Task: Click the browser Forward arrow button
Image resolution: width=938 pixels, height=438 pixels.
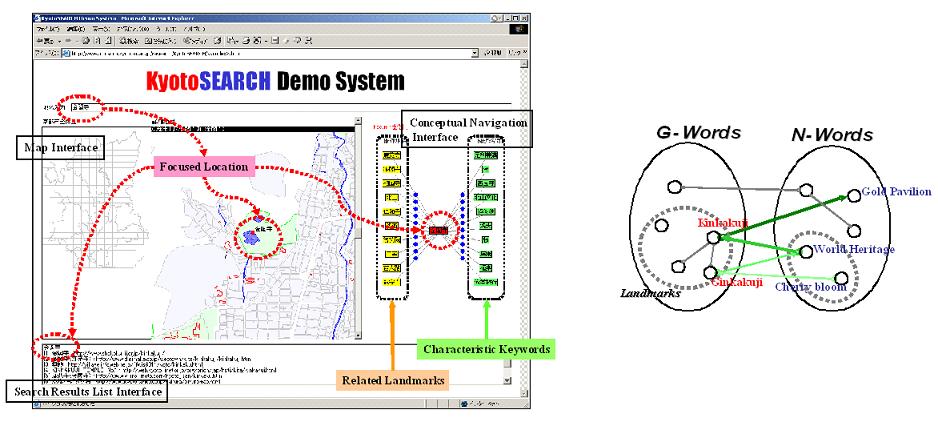Action: (x=68, y=41)
